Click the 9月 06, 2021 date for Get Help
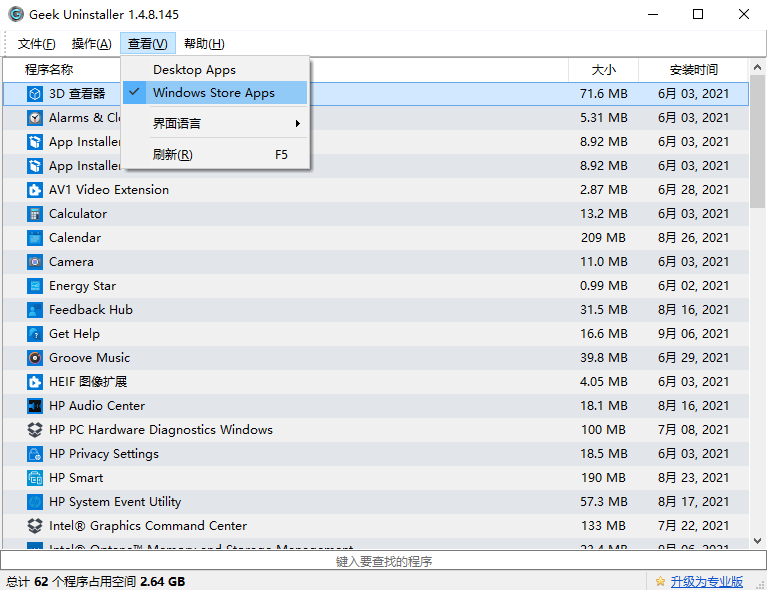The image size is (767, 590). pyautogui.click(x=693, y=334)
